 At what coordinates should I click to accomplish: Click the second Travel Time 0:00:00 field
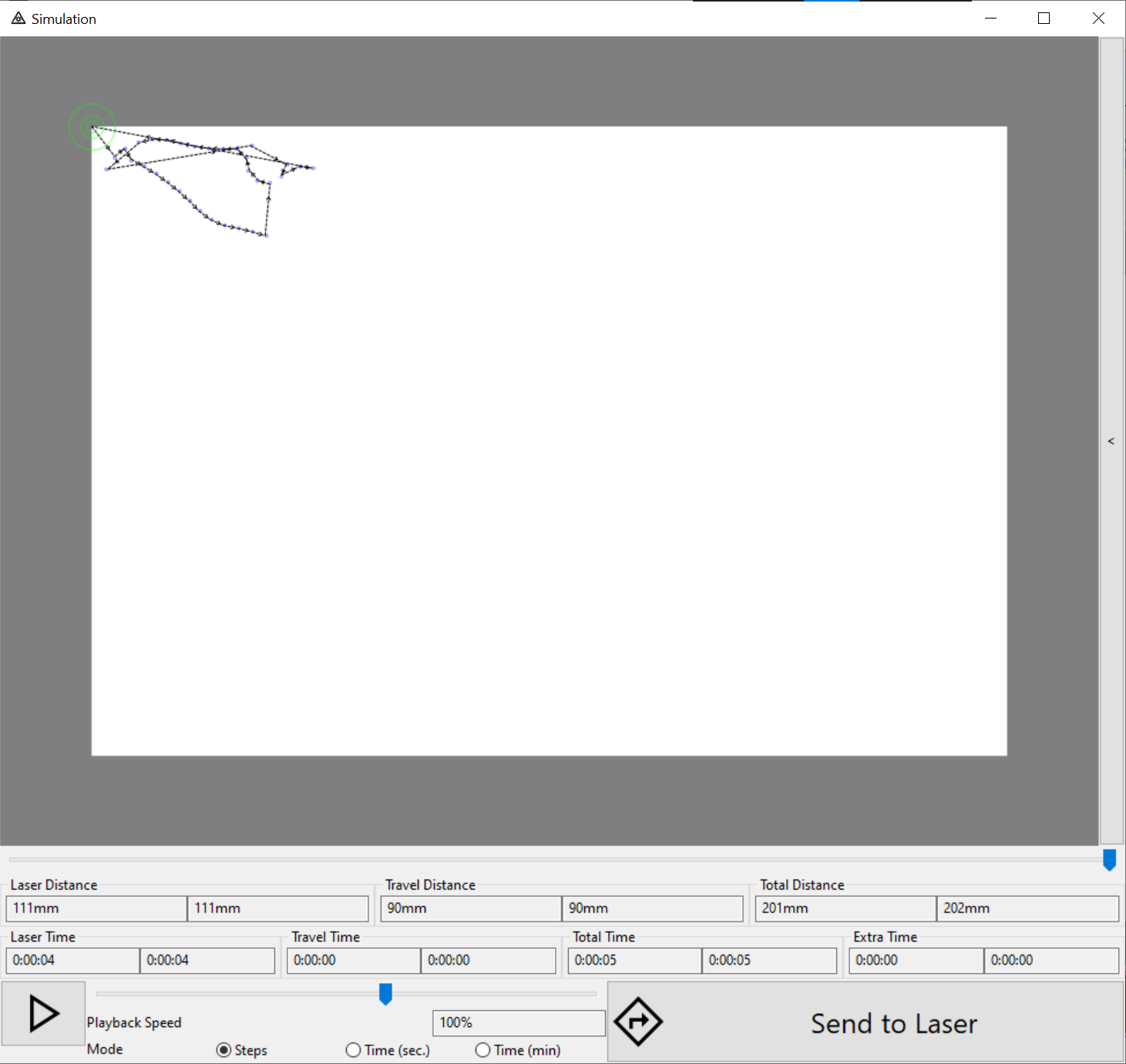pyautogui.click(x=489, y=961)
